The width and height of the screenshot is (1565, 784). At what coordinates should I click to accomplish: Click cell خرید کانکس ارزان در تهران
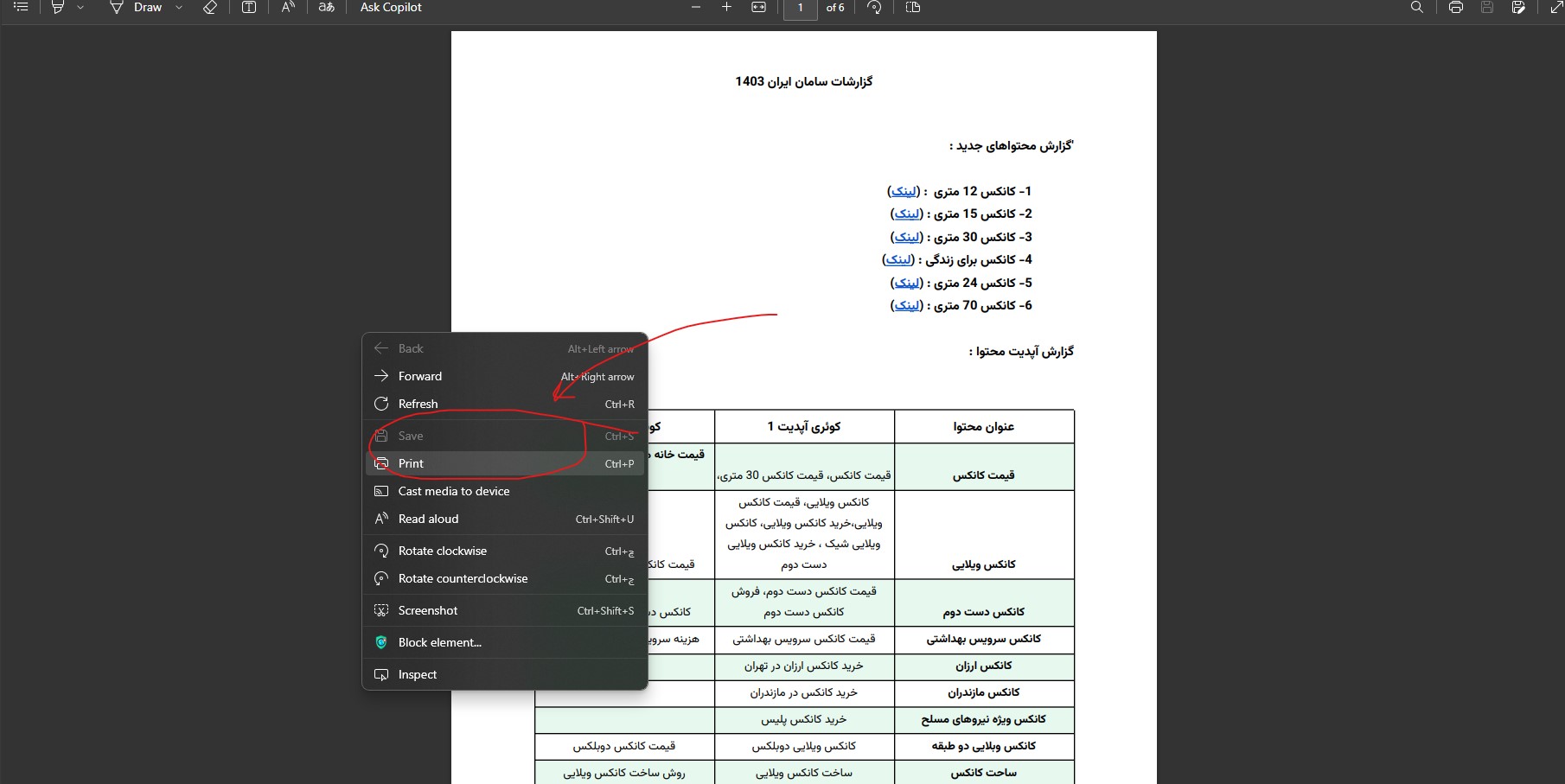point(804,666)
